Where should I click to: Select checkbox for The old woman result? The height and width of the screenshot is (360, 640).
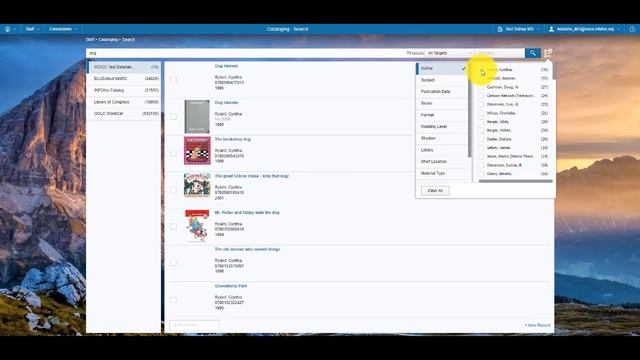click(x=173, y=263)
